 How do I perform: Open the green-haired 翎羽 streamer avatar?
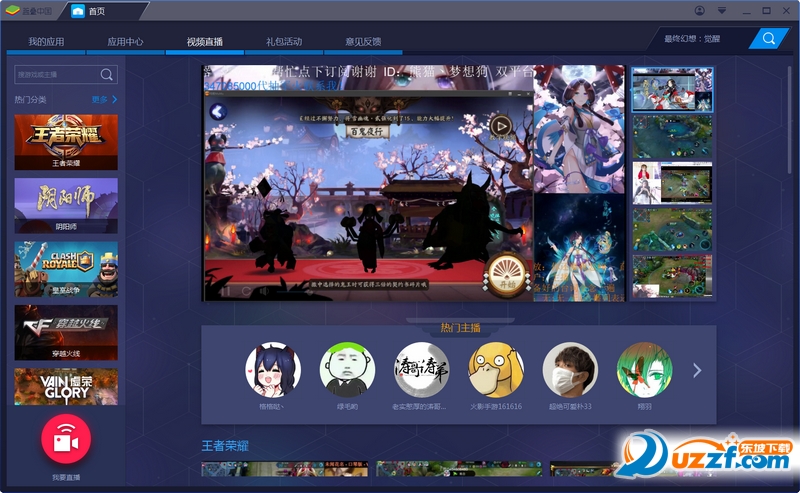click(644, 370)
